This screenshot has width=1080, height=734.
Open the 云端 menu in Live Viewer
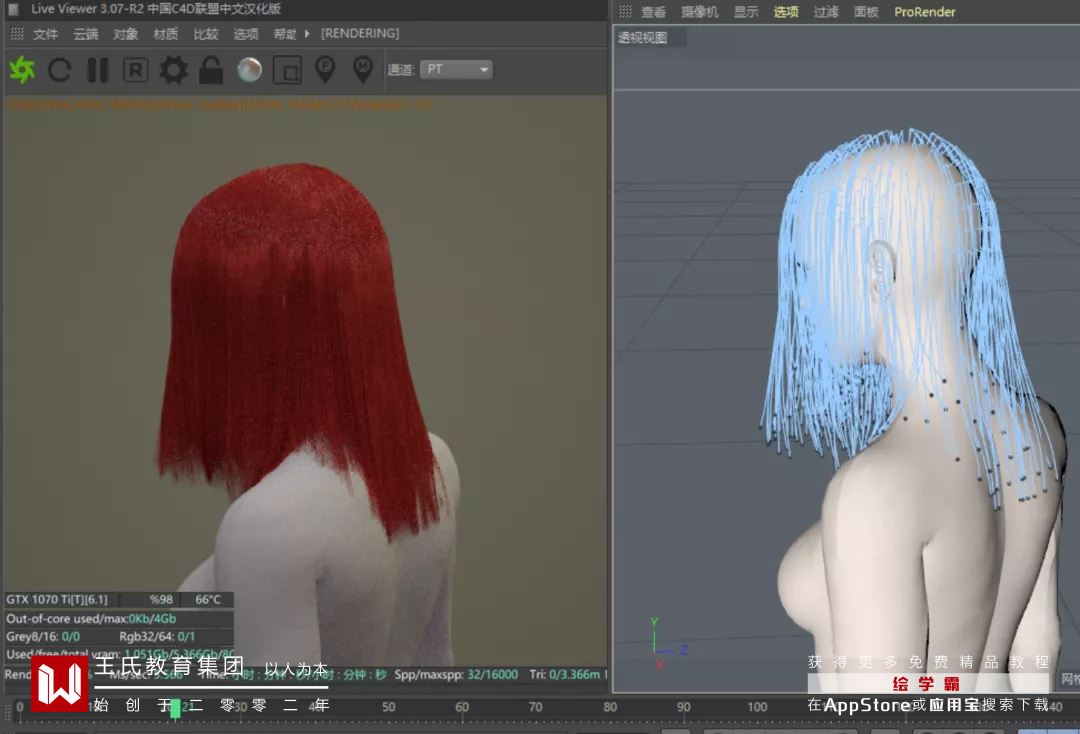pyautogui.click(x=86, y=34)
